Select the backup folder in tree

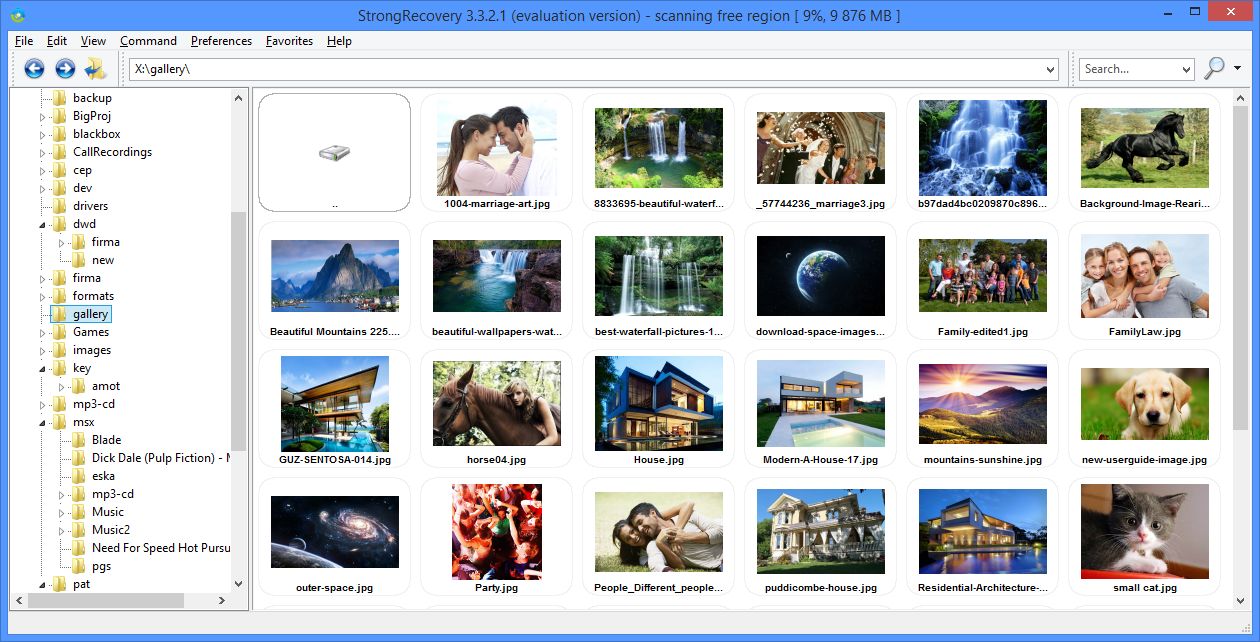92,98
